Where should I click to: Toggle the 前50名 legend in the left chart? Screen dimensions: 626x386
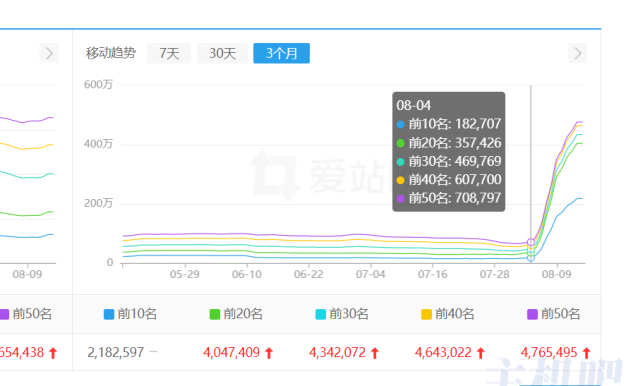26,314
